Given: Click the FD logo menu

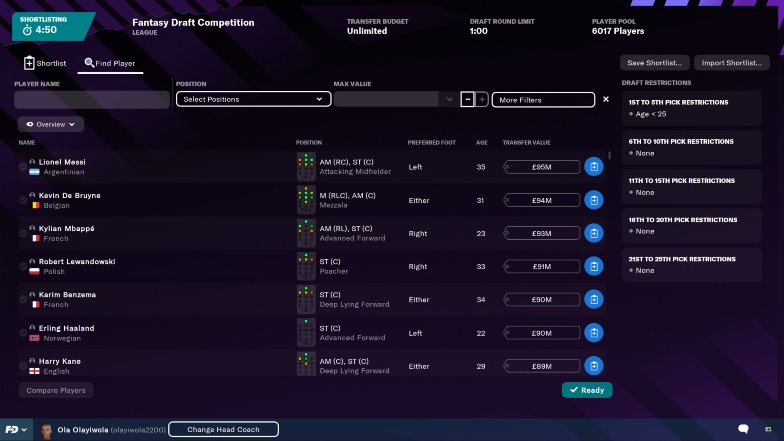Looking at the screenshot, I should pyautogui.click(x=16, y=430).
